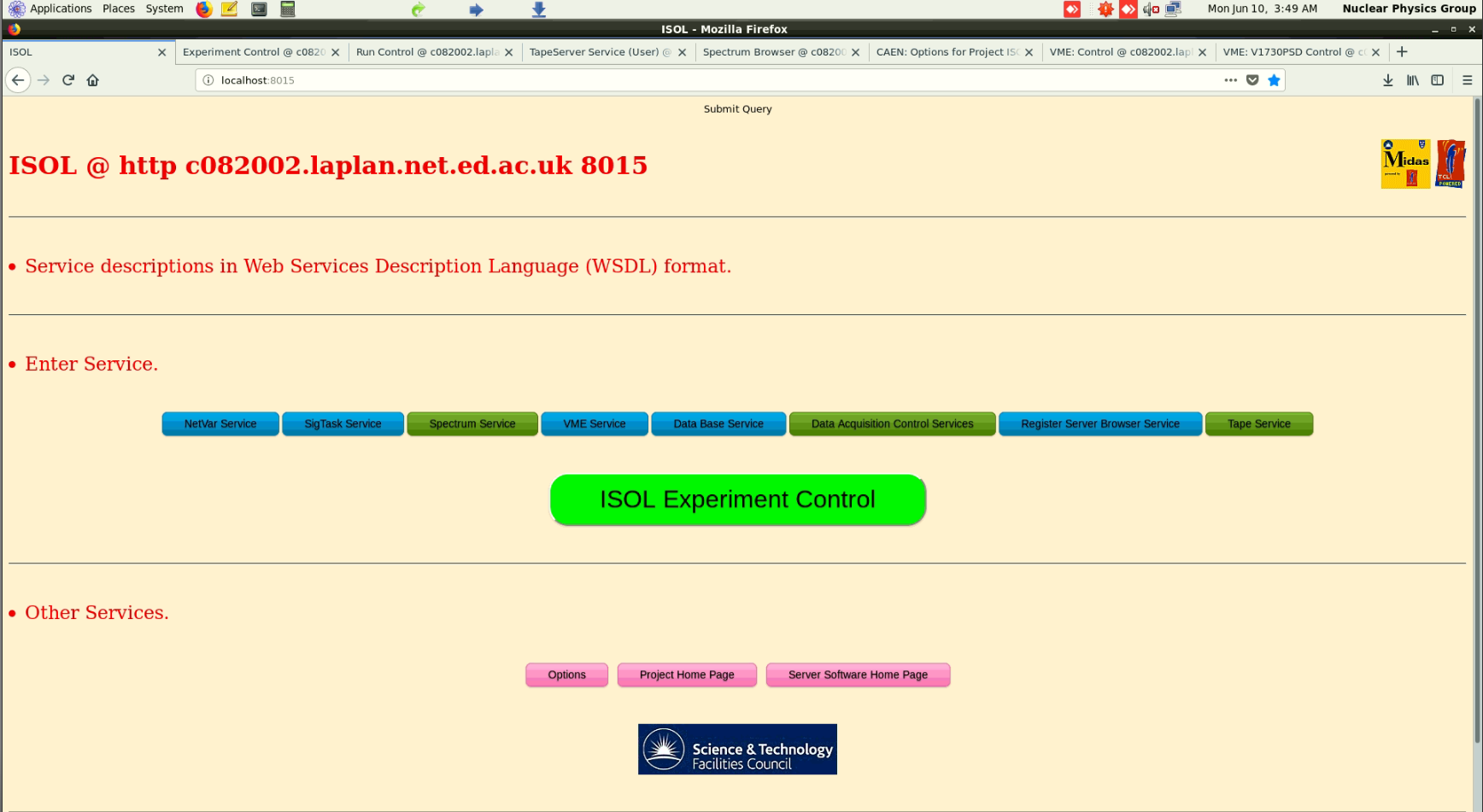Close the Run Control tab

click(509, 52)
